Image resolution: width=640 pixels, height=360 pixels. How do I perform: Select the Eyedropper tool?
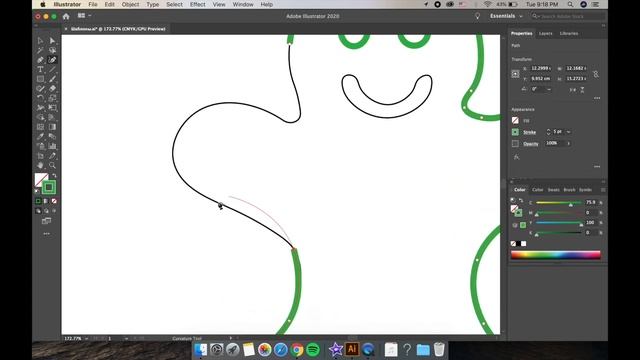tap(40, 136)
